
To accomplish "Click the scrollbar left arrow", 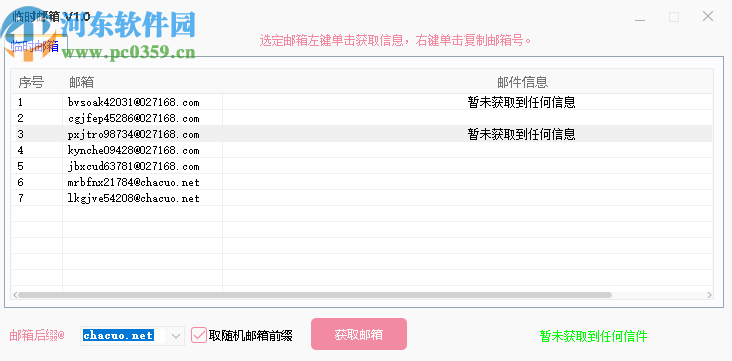I will tap(15, 295).
